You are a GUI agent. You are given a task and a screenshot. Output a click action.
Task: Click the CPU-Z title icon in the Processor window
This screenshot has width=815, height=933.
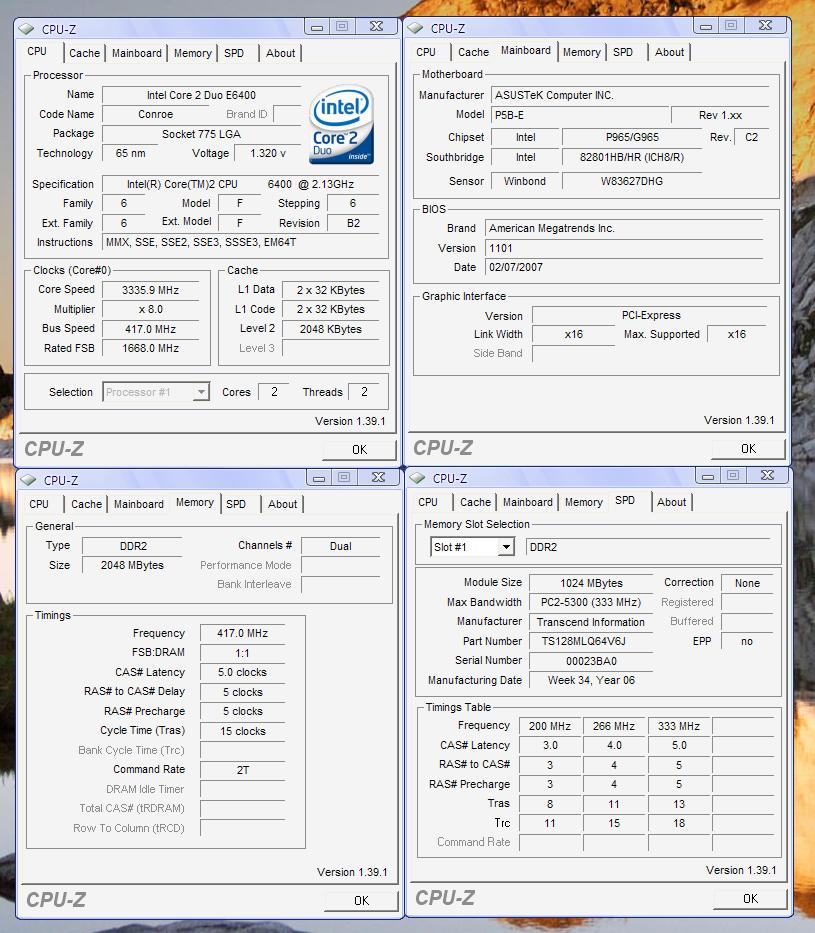tap(26, 29)
